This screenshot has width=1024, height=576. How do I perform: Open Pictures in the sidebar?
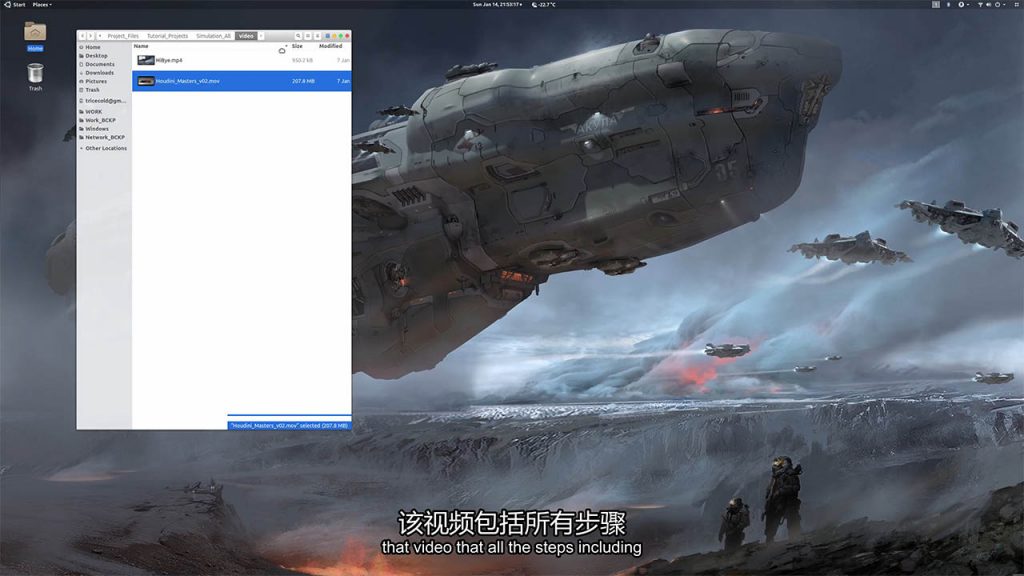pos(93,81)
